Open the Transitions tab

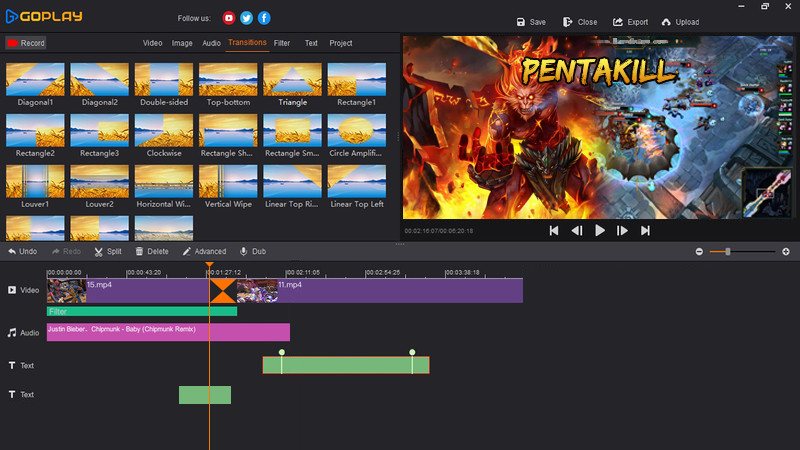point(247,42)
